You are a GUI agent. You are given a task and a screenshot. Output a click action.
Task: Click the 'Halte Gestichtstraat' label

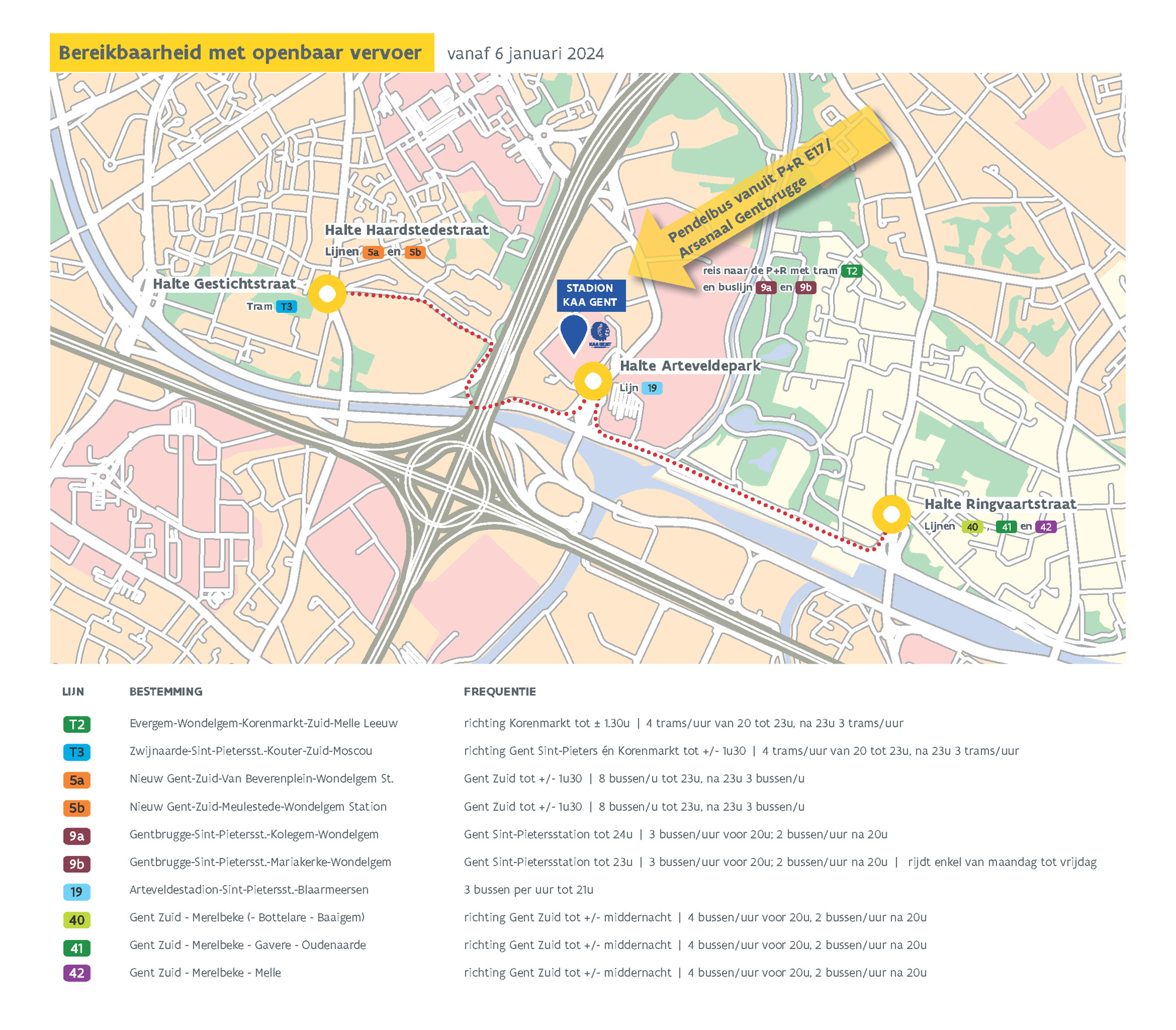[224, 284]
